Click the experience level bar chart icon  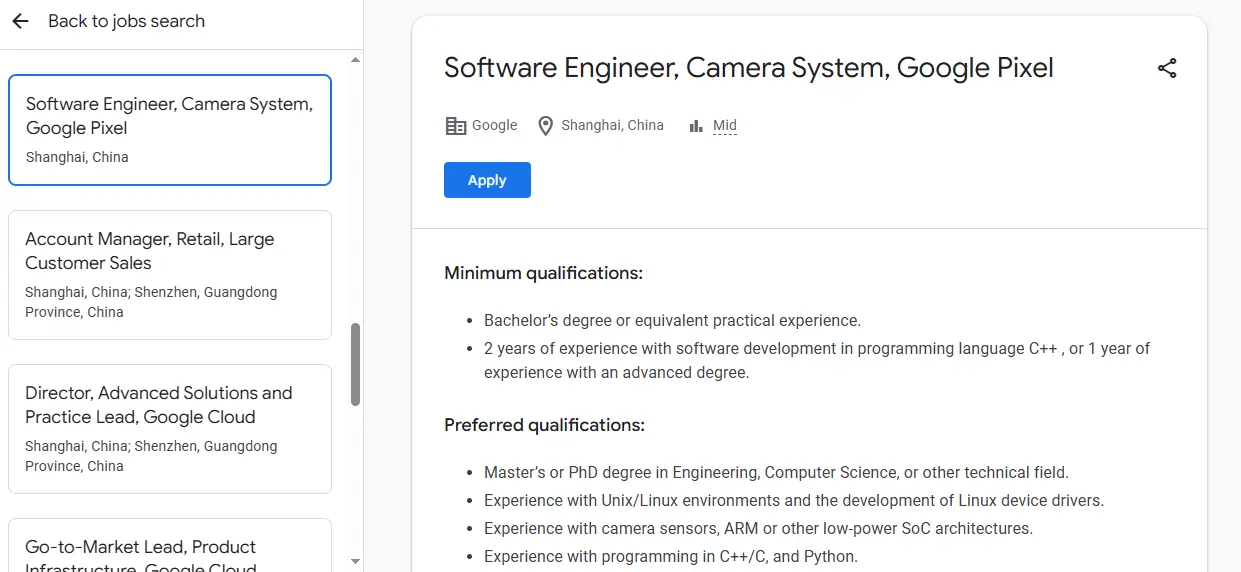pyautogui.click(x=696, y=126)
